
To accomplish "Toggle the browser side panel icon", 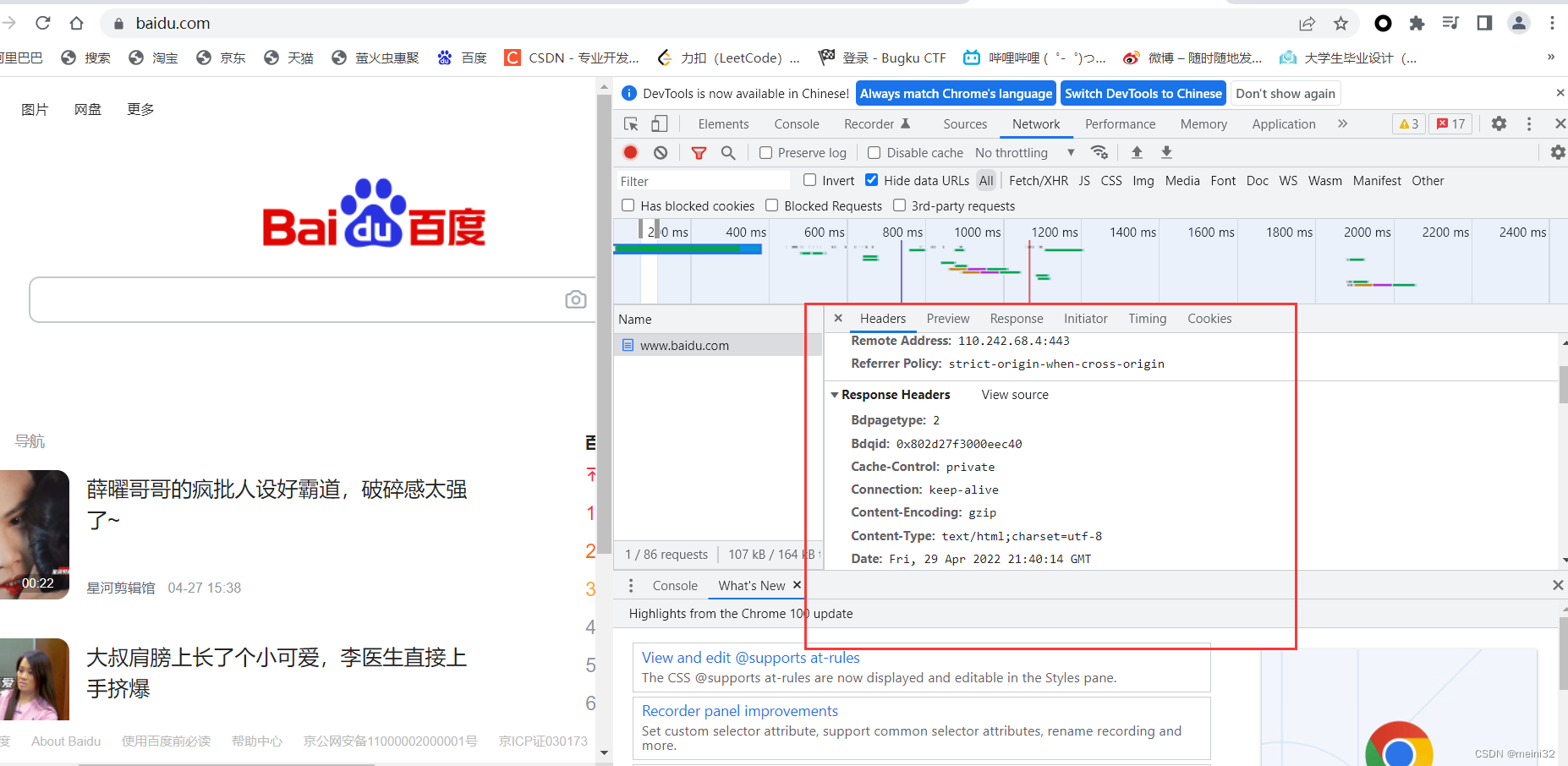I will [x=1484, y=24].
